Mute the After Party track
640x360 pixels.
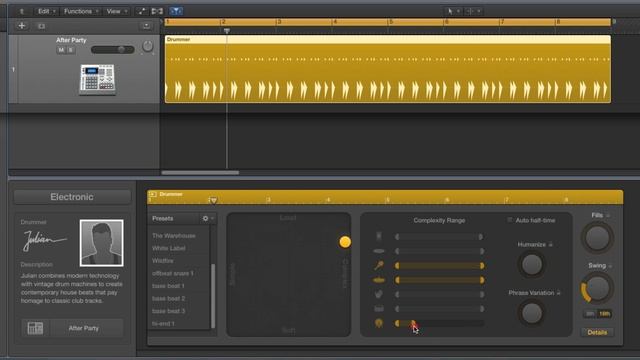[61, 50]
